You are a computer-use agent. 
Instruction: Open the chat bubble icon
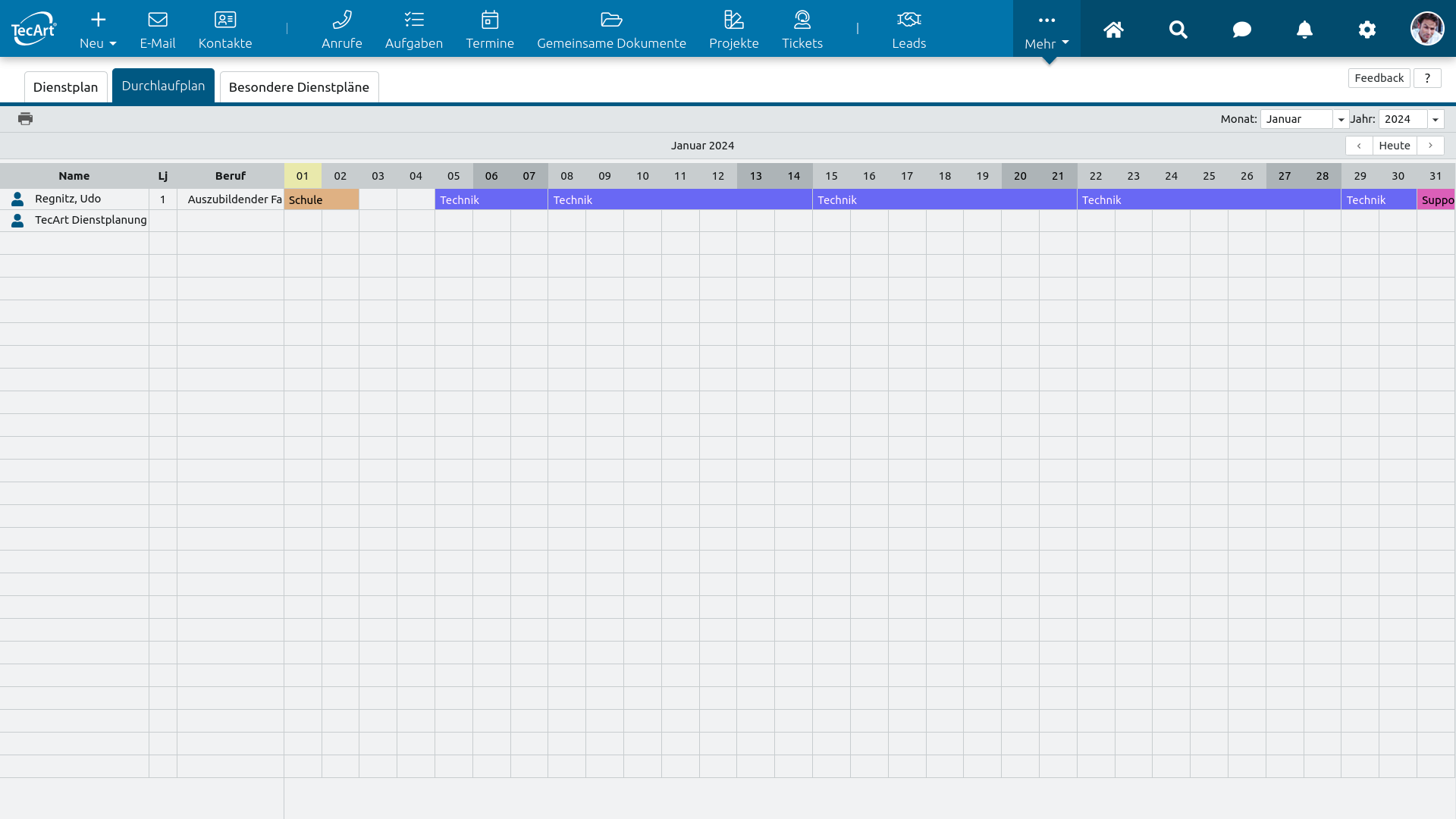pyautogui.click(x=1241, y=29)
